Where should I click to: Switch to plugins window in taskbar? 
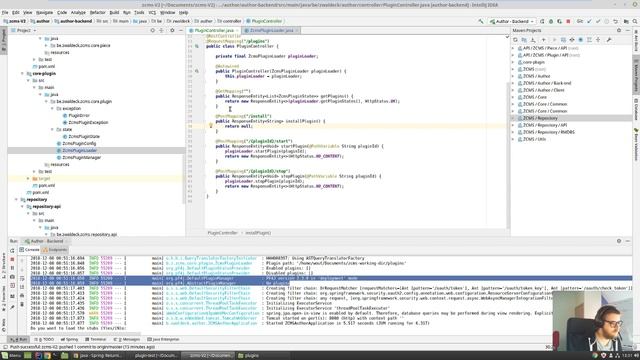coord(249,356)
